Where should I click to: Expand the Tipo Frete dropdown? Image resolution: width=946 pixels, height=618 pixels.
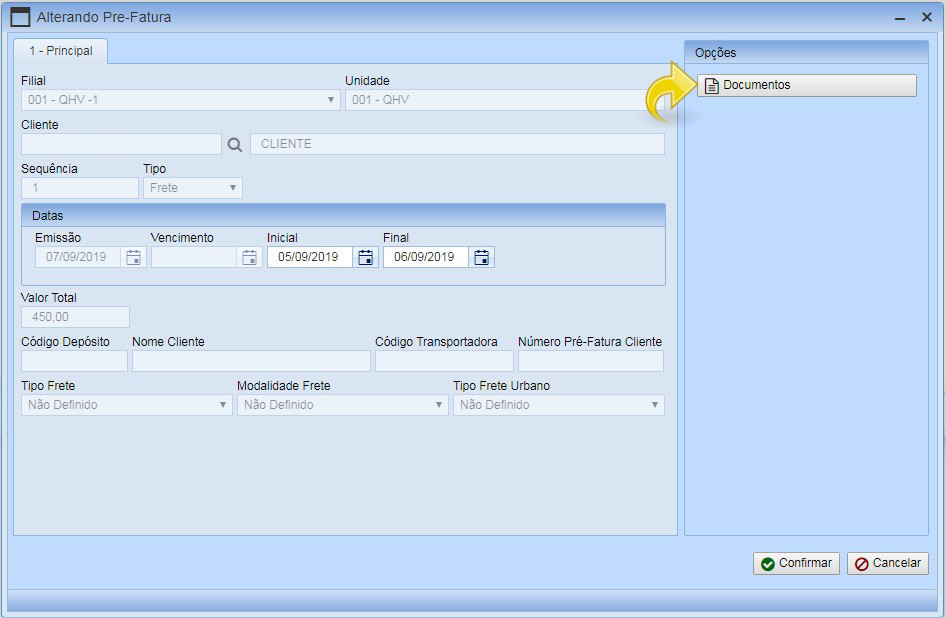point(223,405)
